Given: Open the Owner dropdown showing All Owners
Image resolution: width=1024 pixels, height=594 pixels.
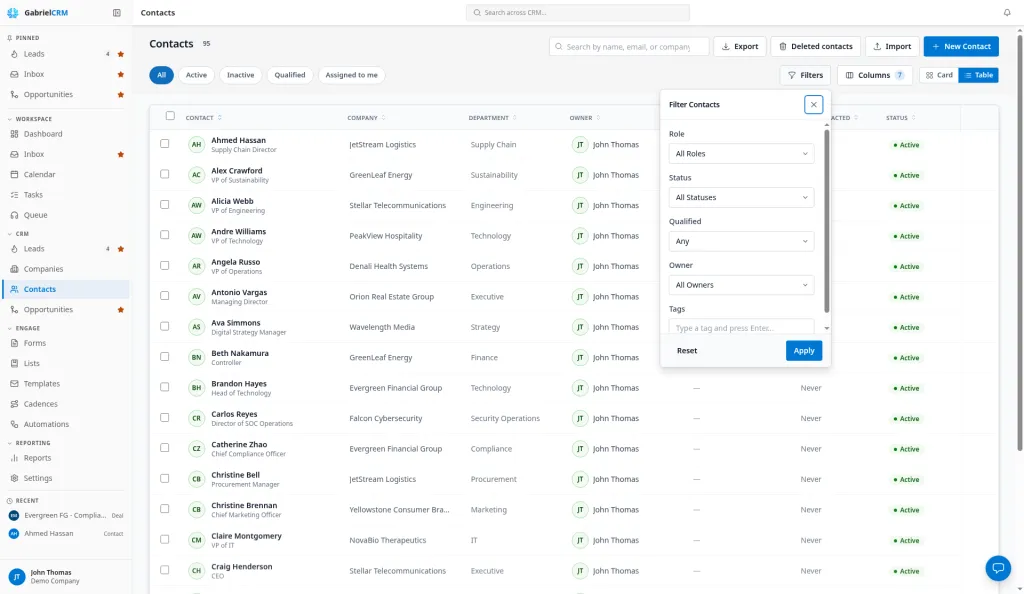Looking at the screenshot, I should click(x=741, y=285).
